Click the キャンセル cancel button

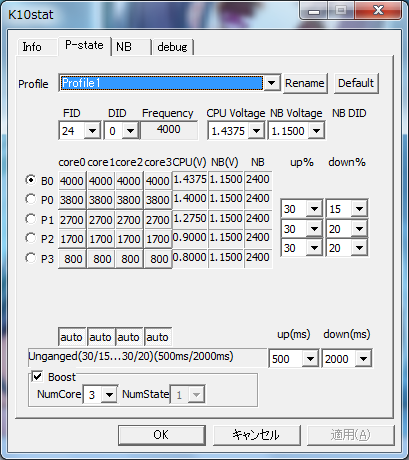(256, 435)
